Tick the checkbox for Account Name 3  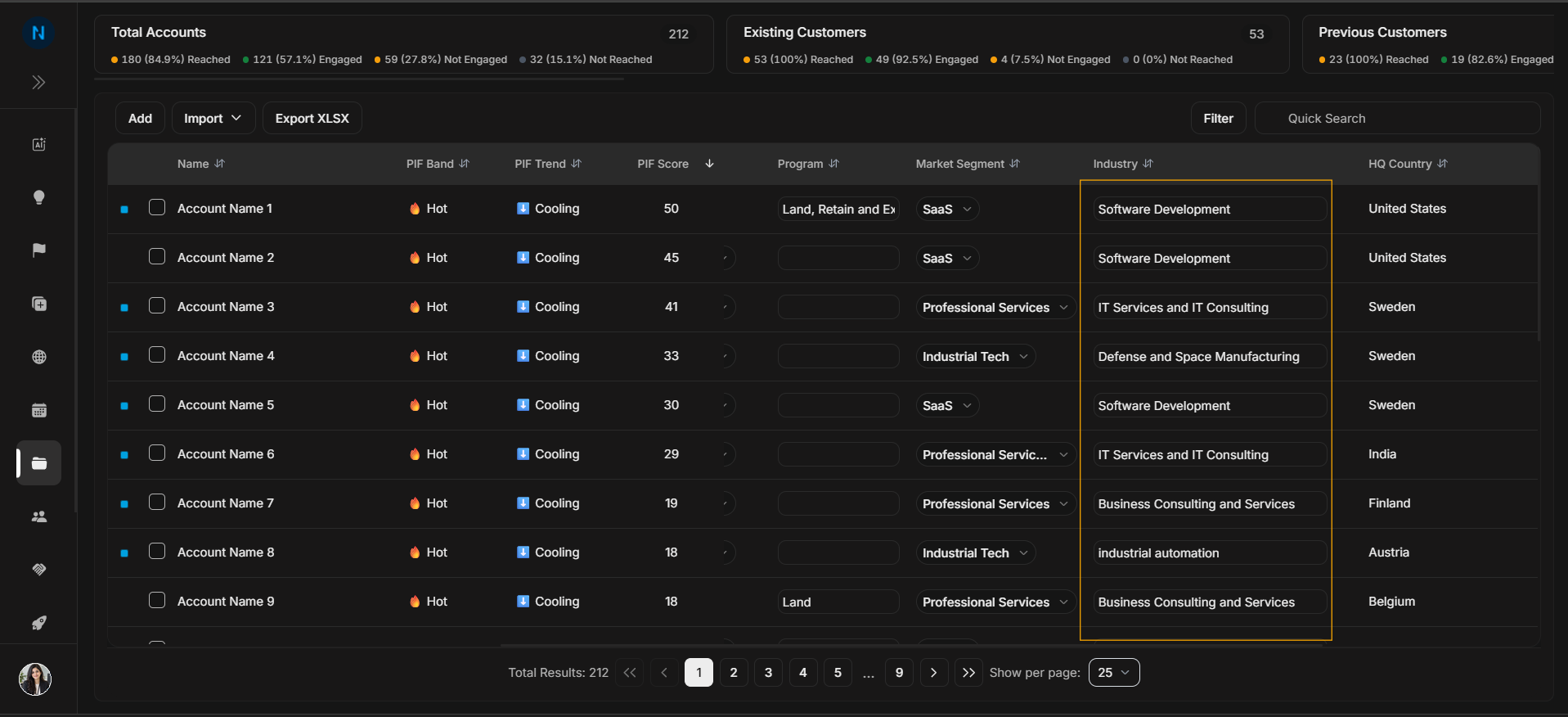[157, 306]
